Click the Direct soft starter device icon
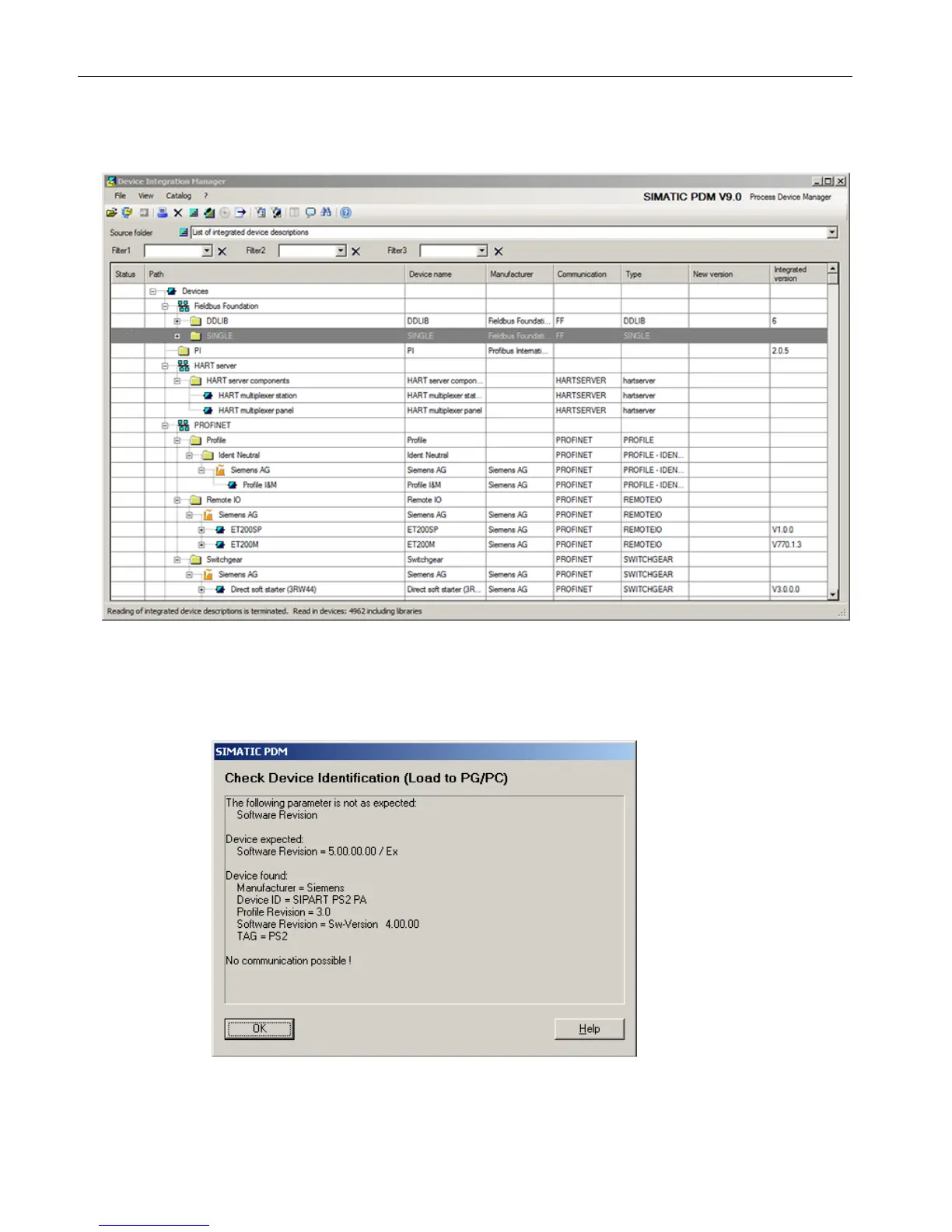Screen dimensions: 952x1232 (x=220, y=590)
